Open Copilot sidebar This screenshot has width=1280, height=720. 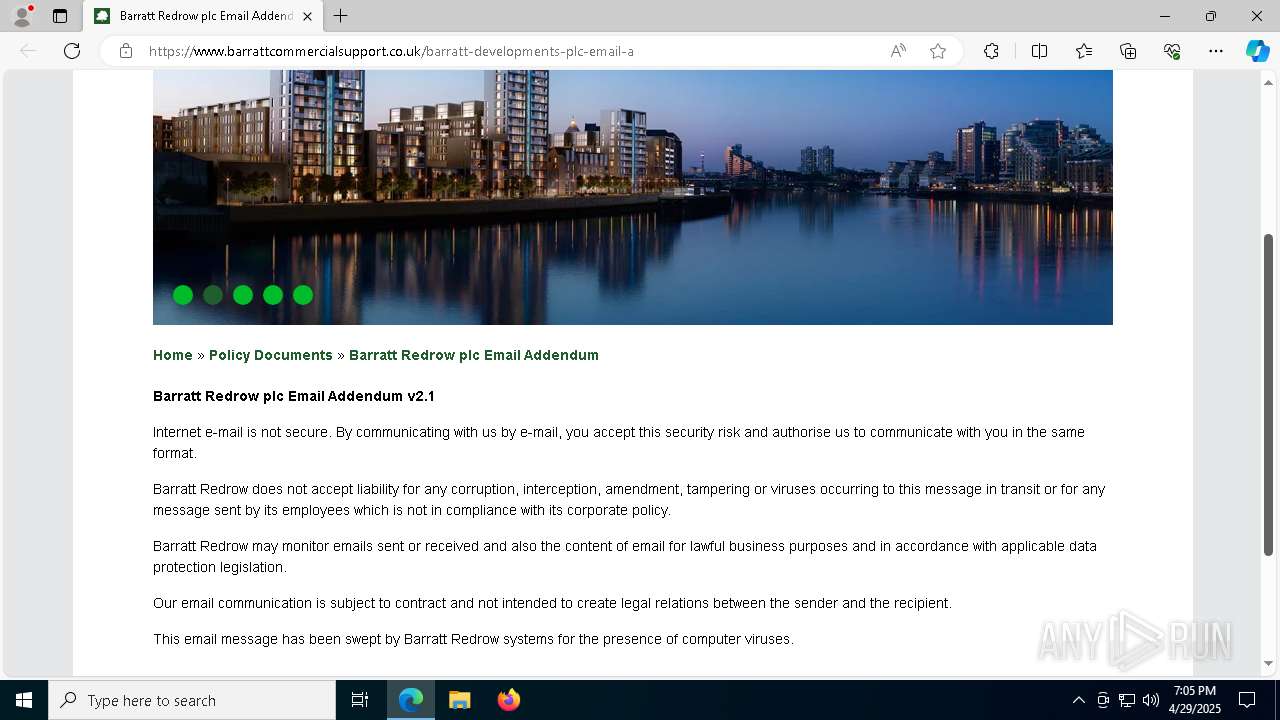[1257, 51]
